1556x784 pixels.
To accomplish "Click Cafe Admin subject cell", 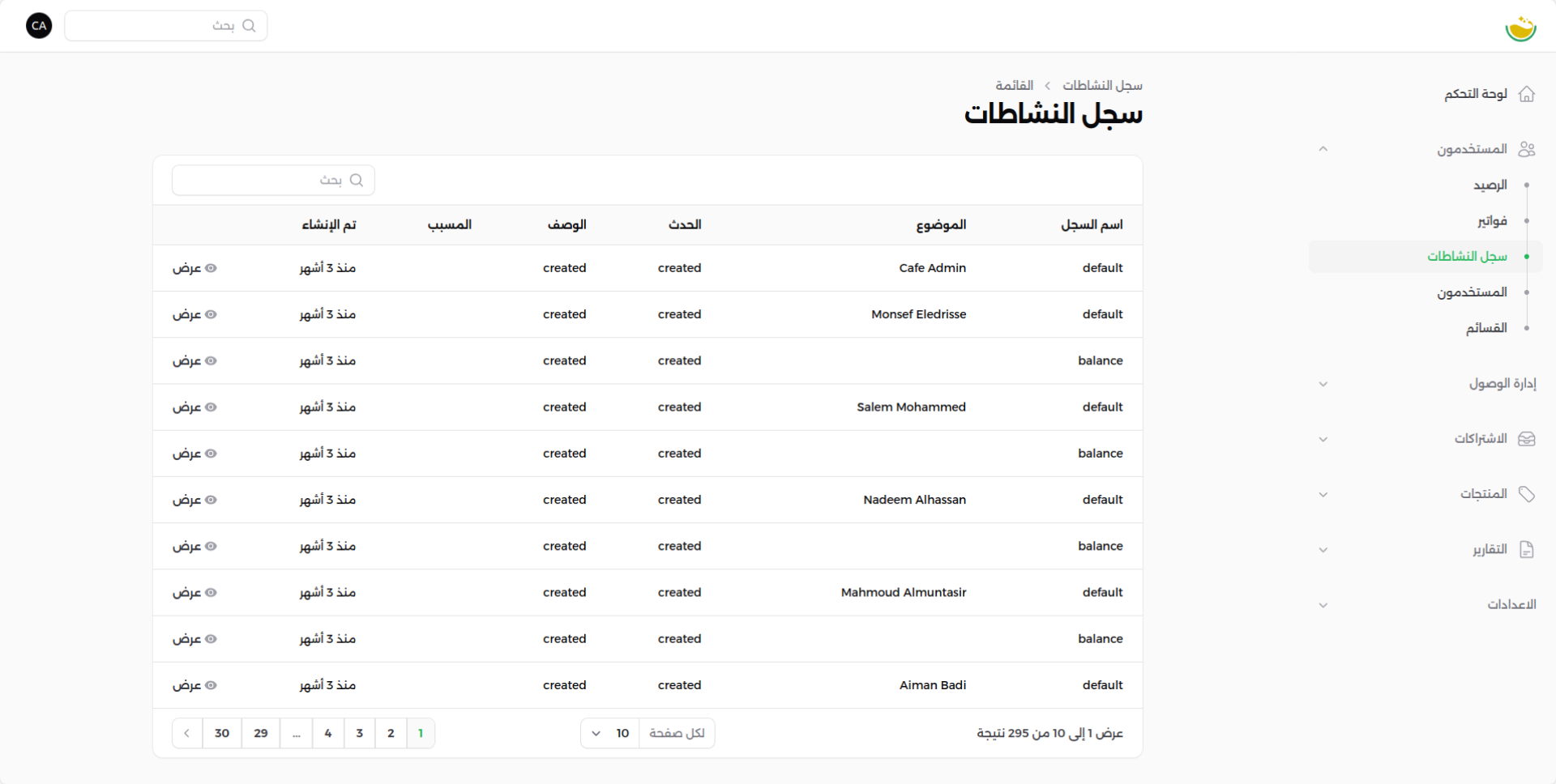I will click(932, 268).
